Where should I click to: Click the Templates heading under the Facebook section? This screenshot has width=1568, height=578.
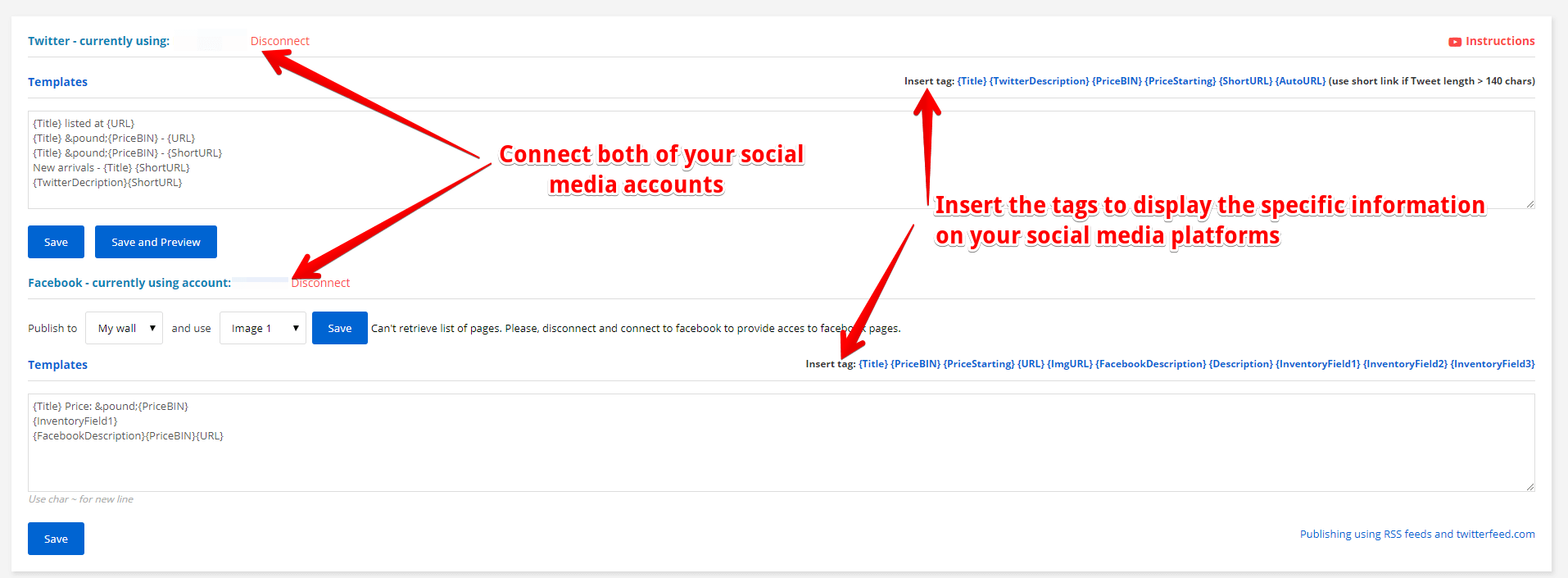pos(57,365)
